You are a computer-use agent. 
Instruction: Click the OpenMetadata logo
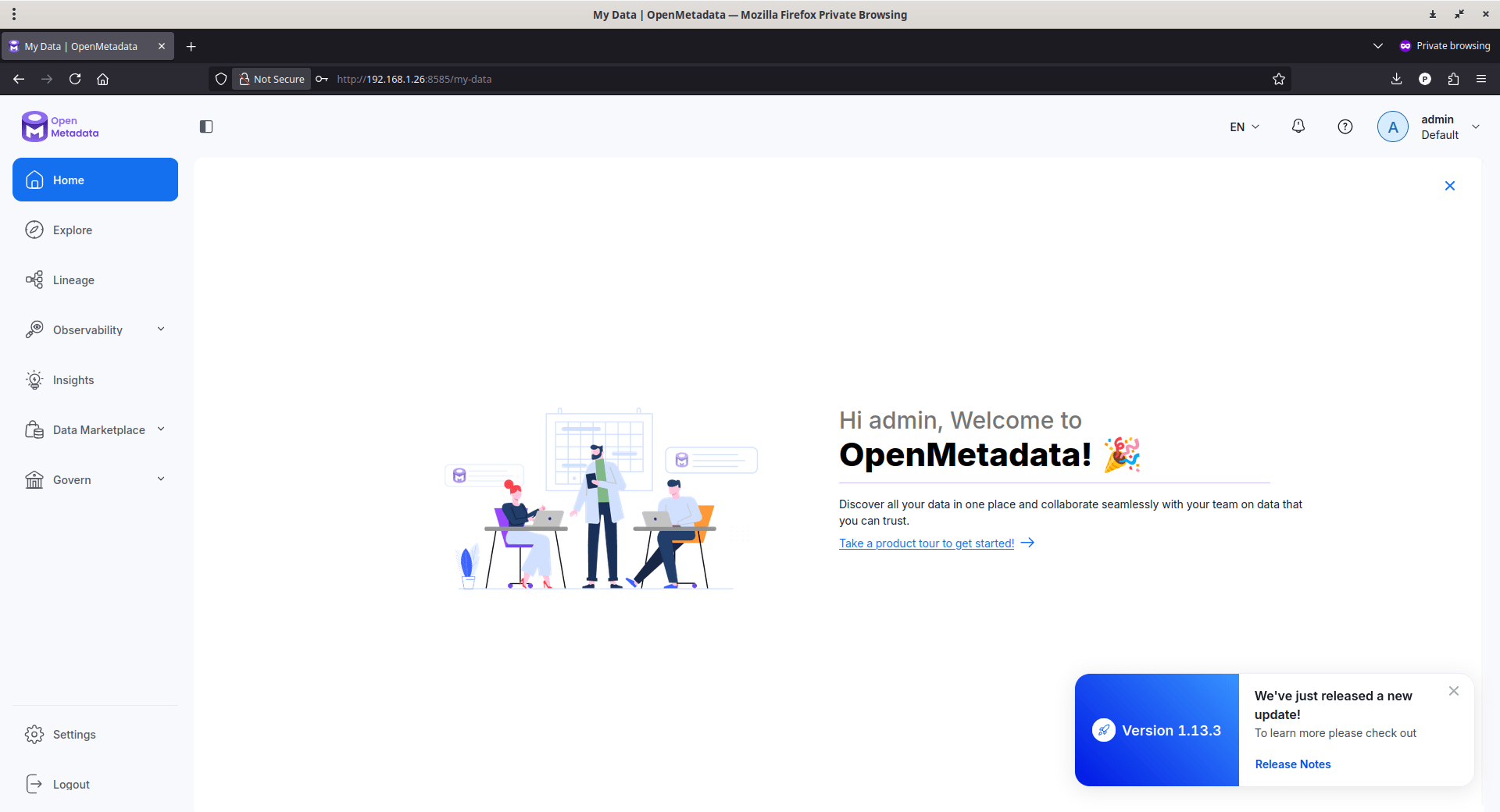[x=60, y=126]
